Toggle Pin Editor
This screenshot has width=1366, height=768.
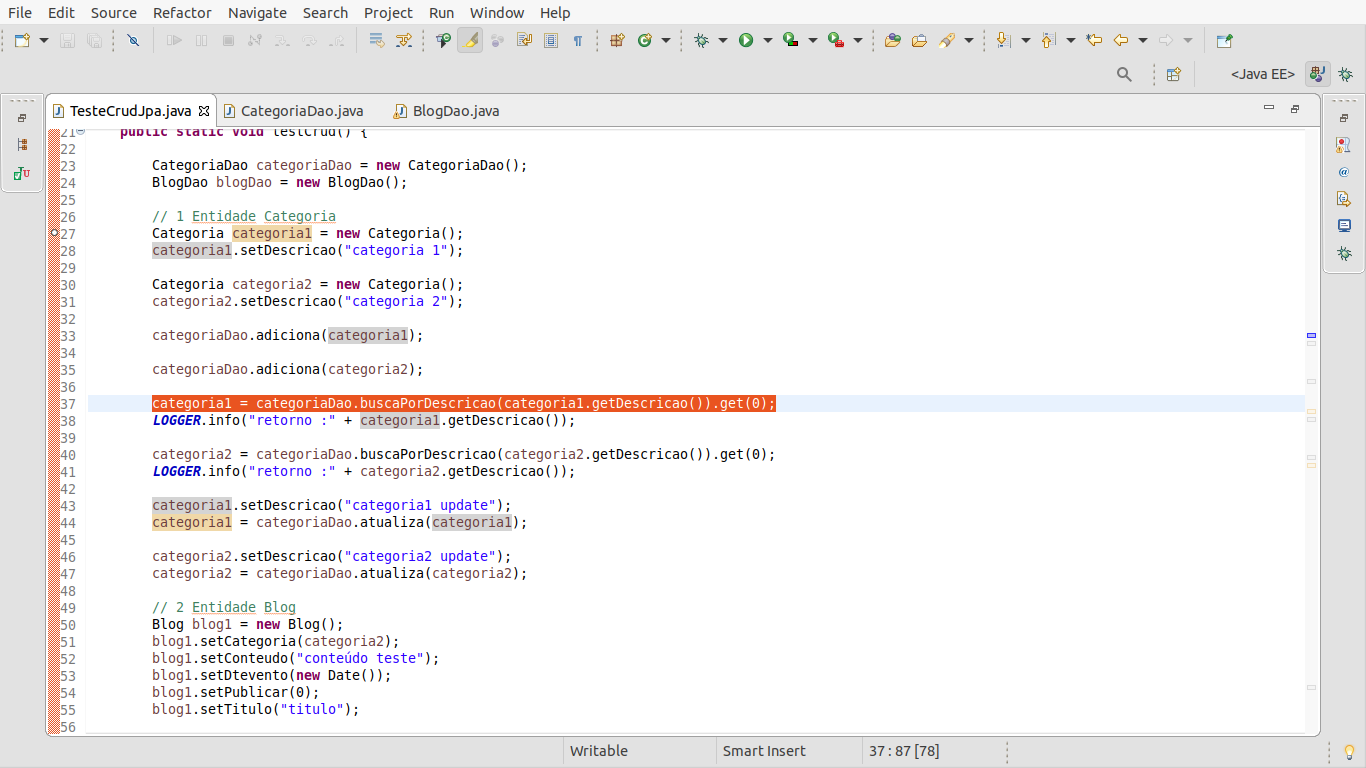tap(1224, 41)
